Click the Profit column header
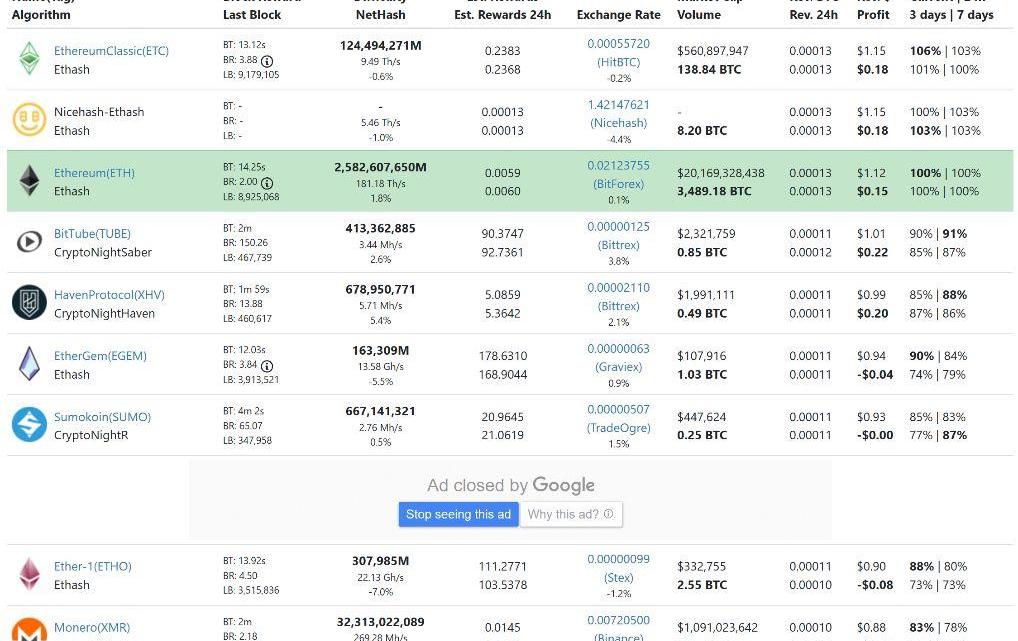1018x641 pixels. pos(873,14)
